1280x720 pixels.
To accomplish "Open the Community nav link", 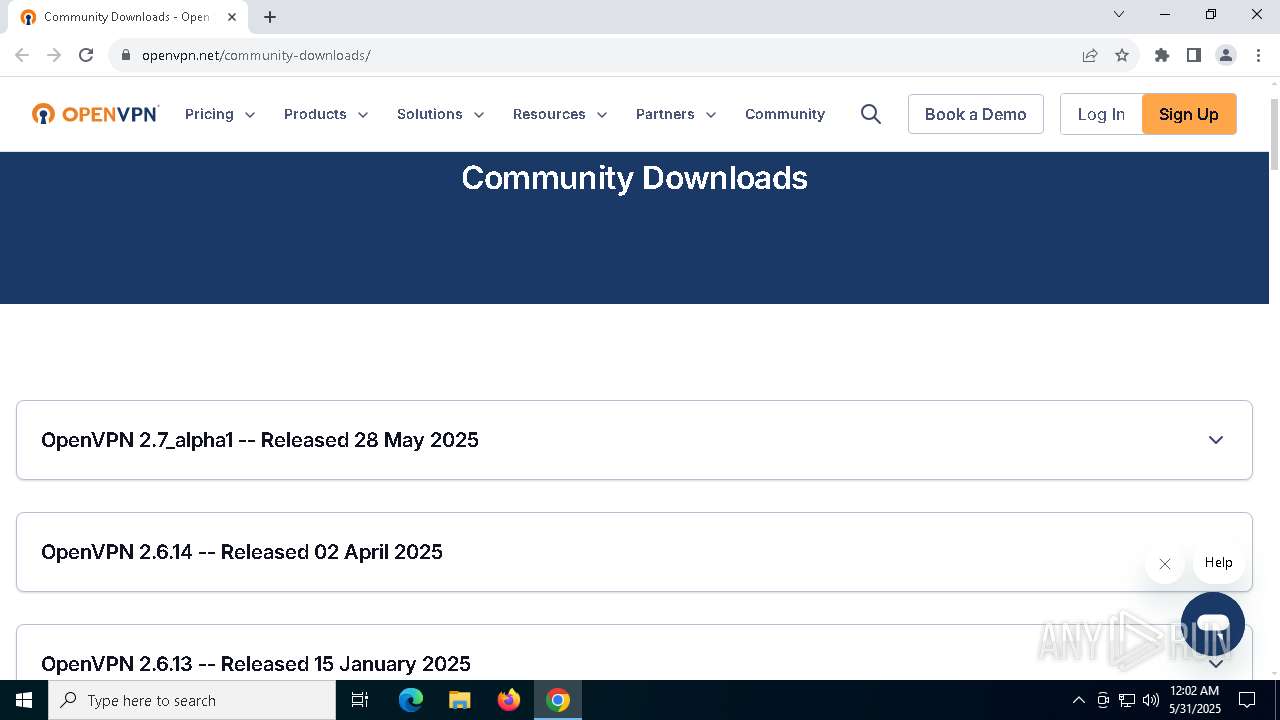I will point(785,114).
